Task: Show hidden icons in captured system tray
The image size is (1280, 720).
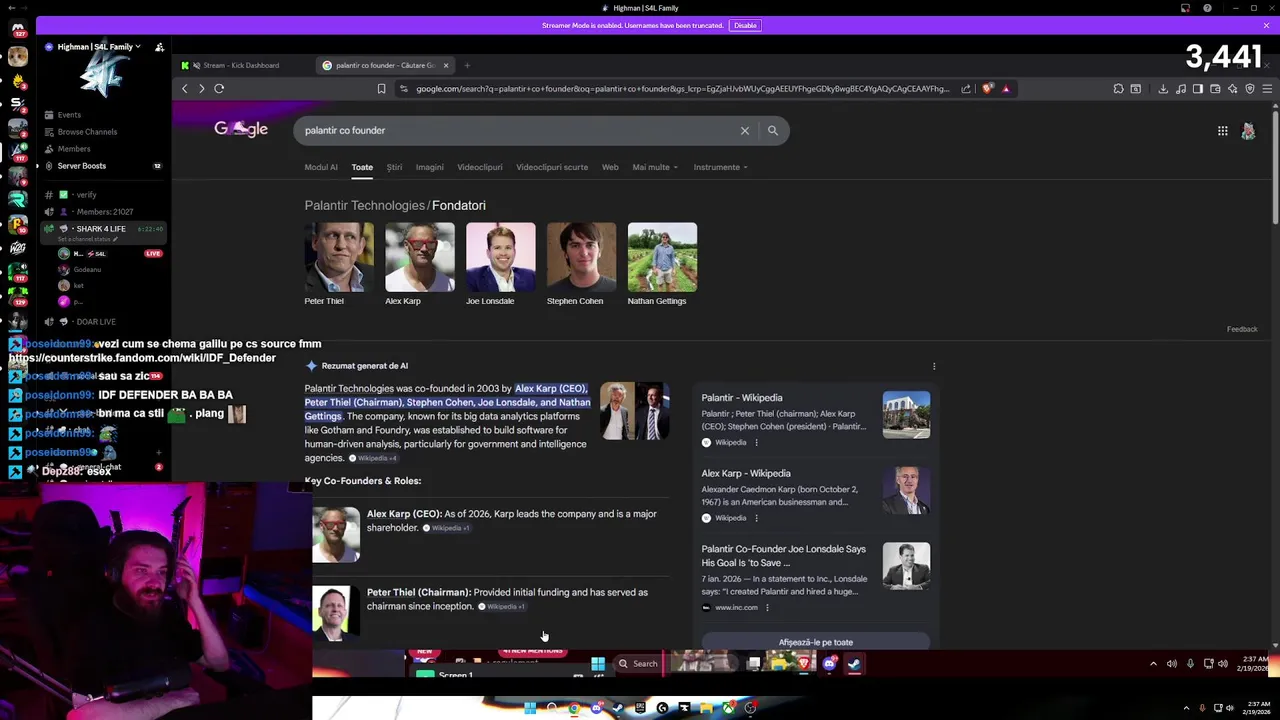Action: (1153, 663)
